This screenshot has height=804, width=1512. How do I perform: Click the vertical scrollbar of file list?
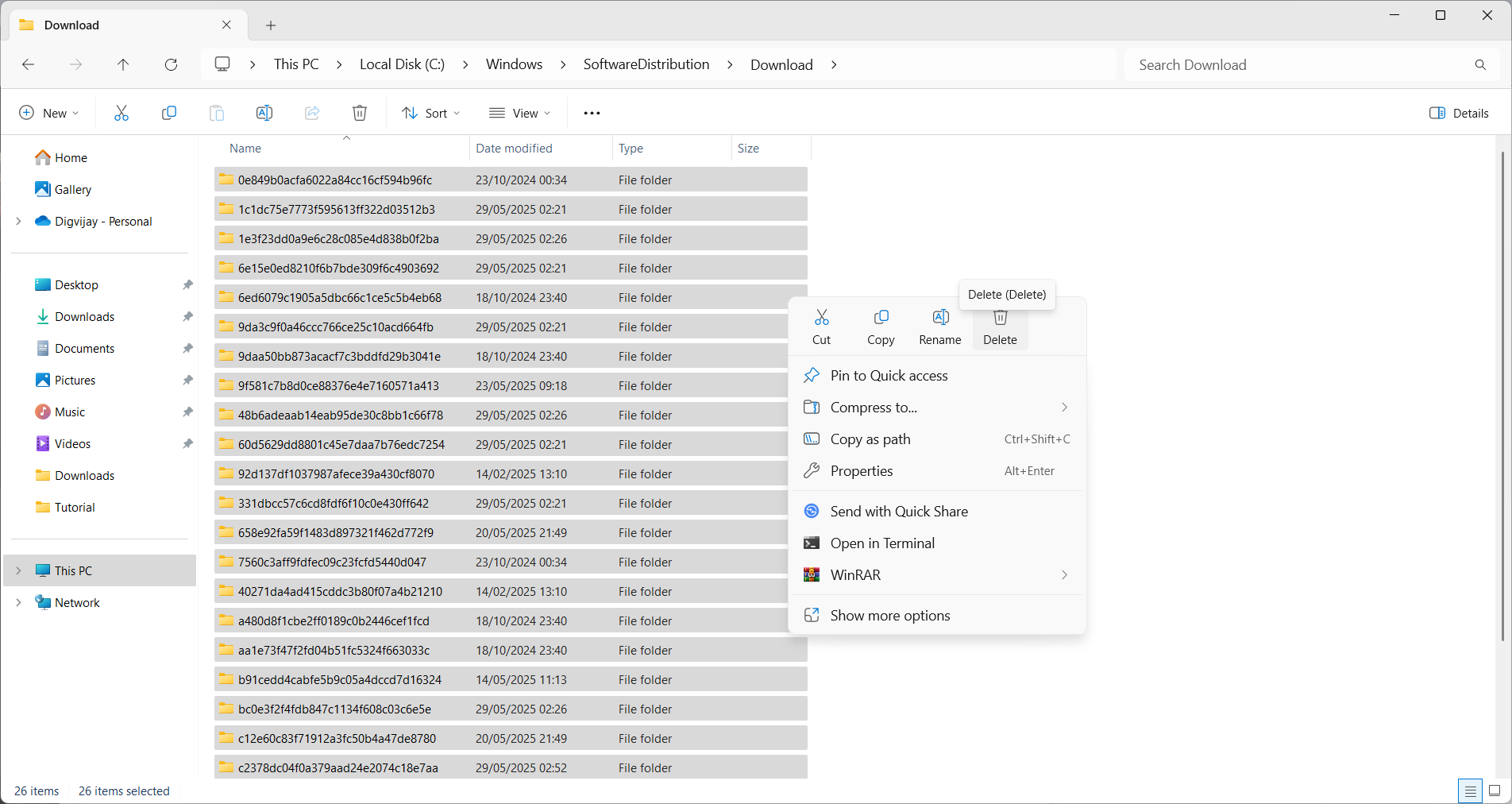[1502, 397]
